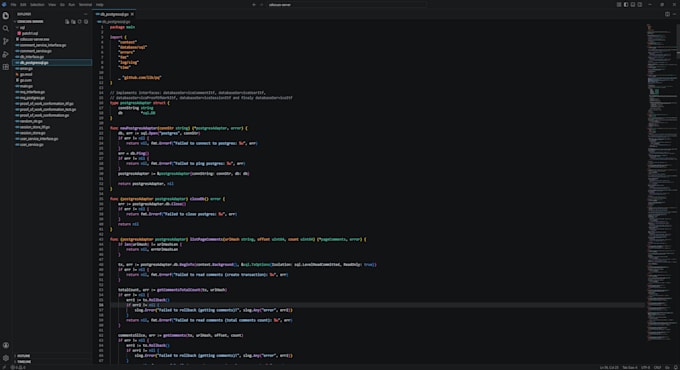
Task: Open the Selection menu
Action: (x=37, y=4)
